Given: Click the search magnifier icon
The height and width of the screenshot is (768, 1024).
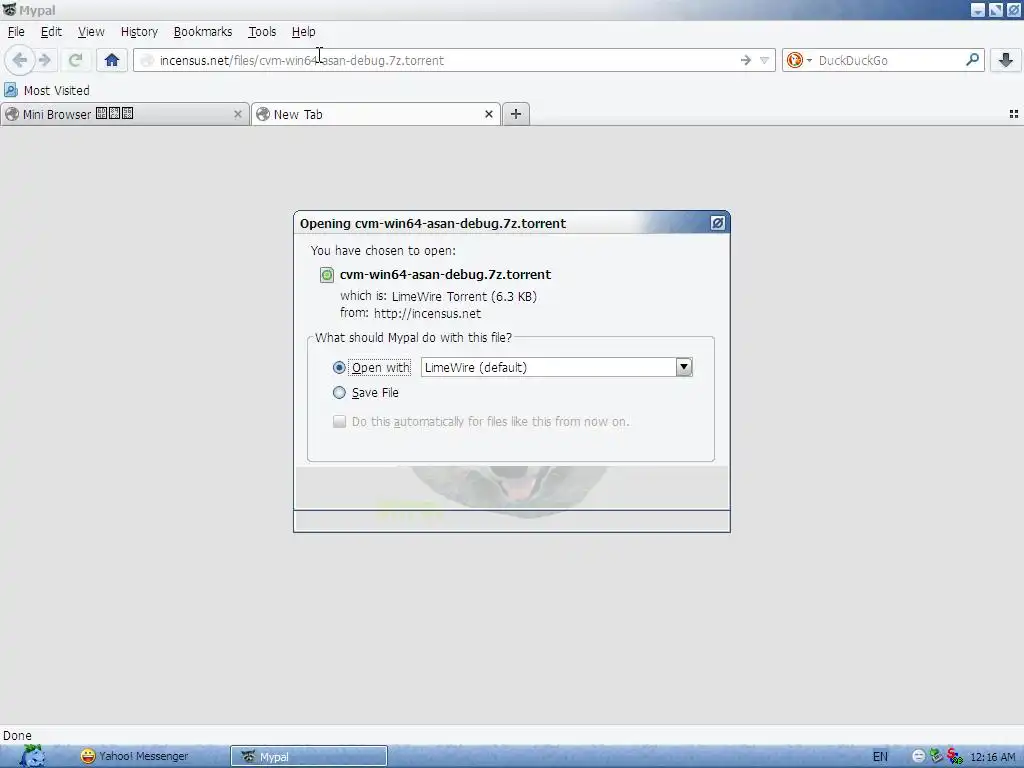Looking at the screenshot, I should click(972, 60).
